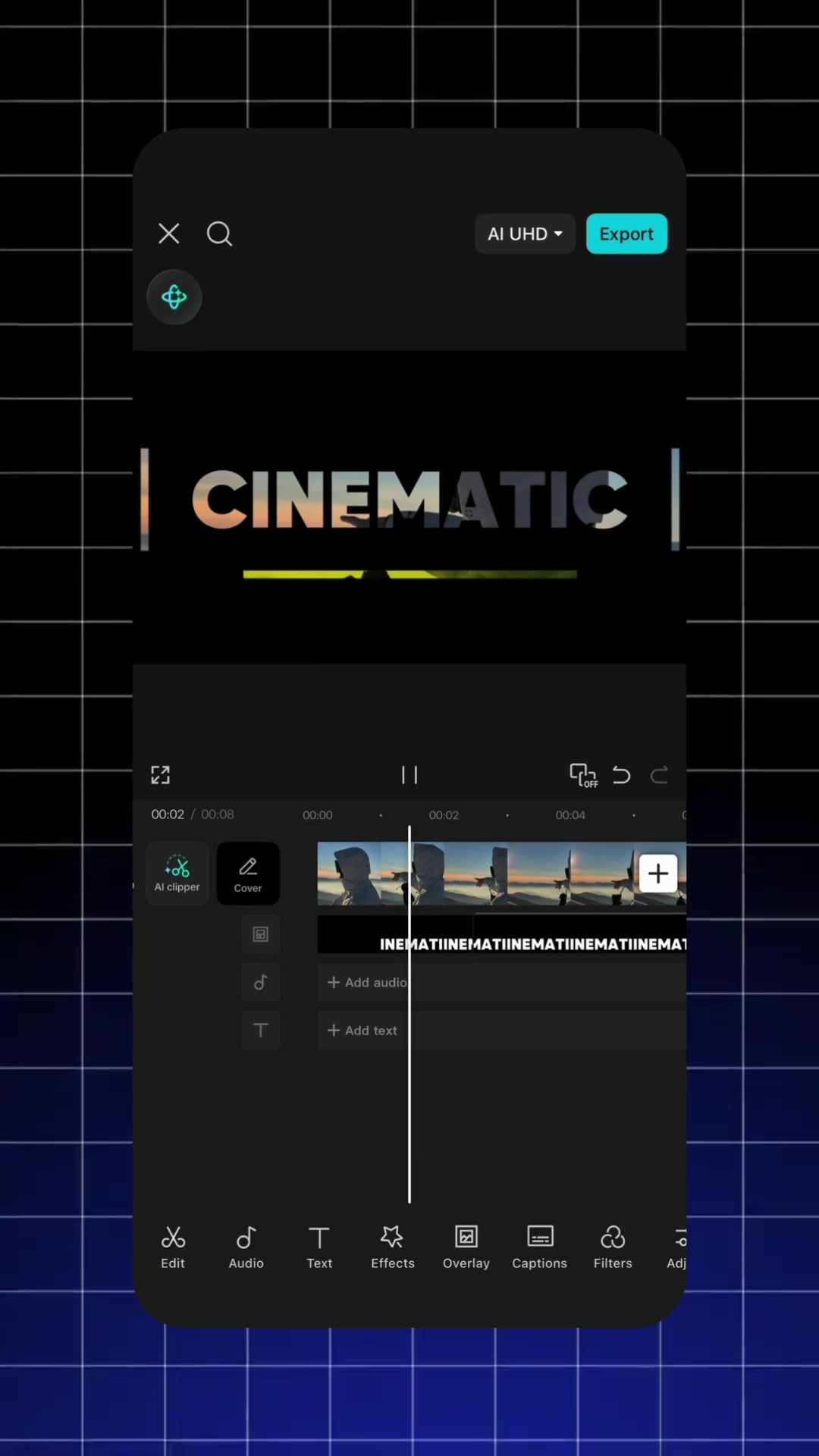This screenshot has width=819, height=1456.
Task: Open the Audio tool
Action: [x=246, y=1247]
